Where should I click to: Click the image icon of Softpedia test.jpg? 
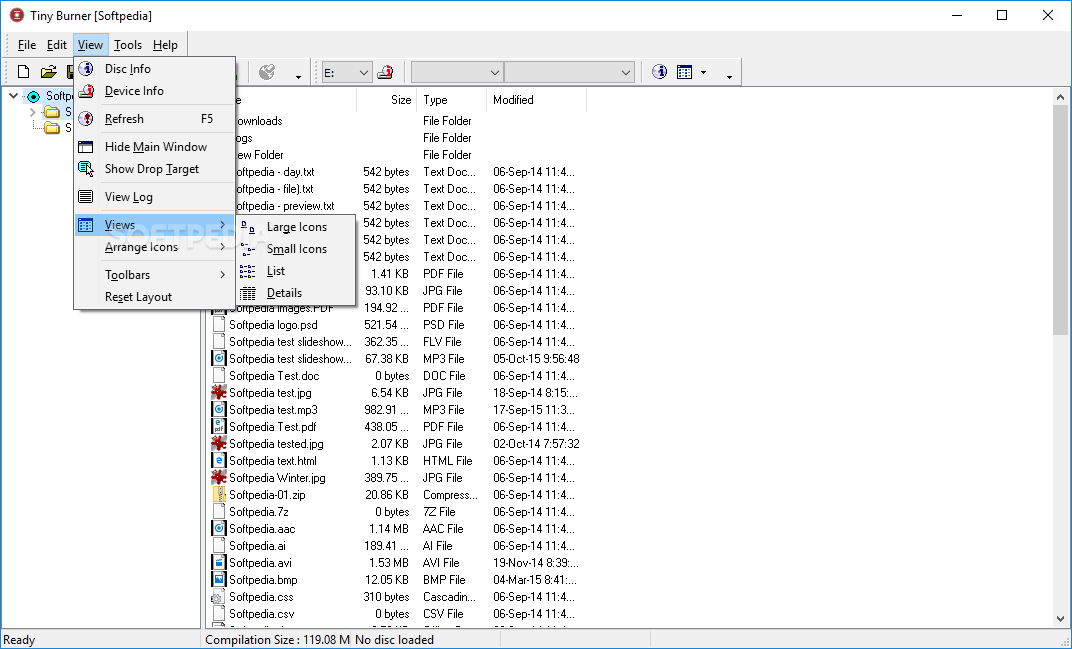coord(219,393)
